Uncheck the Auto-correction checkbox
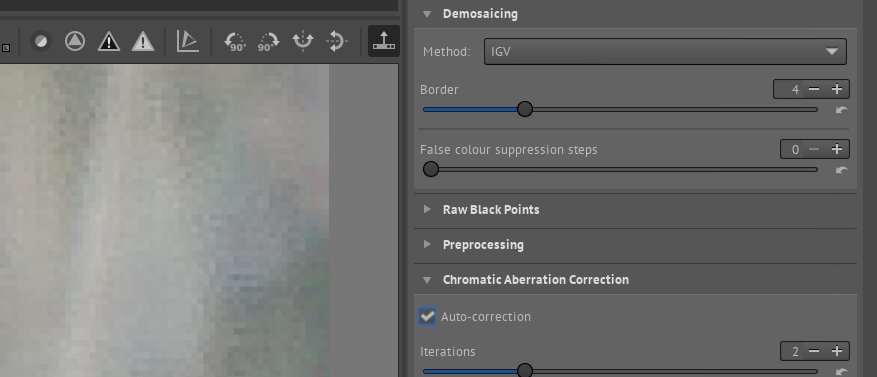This screenshot has height=377, width=877. 427,317
